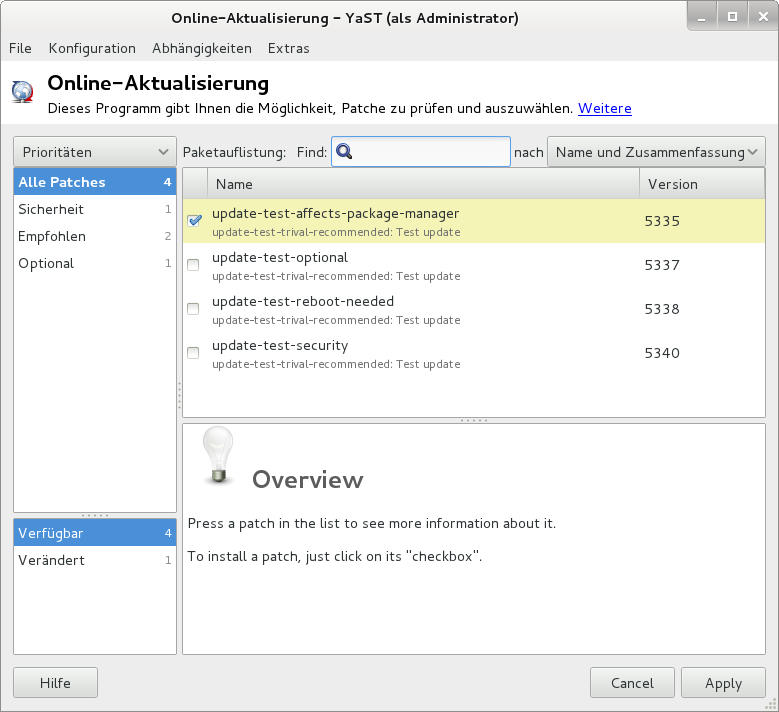Open the Abhängigkeiten menu
The image size is (779, 712).
(x=202, y=48)
